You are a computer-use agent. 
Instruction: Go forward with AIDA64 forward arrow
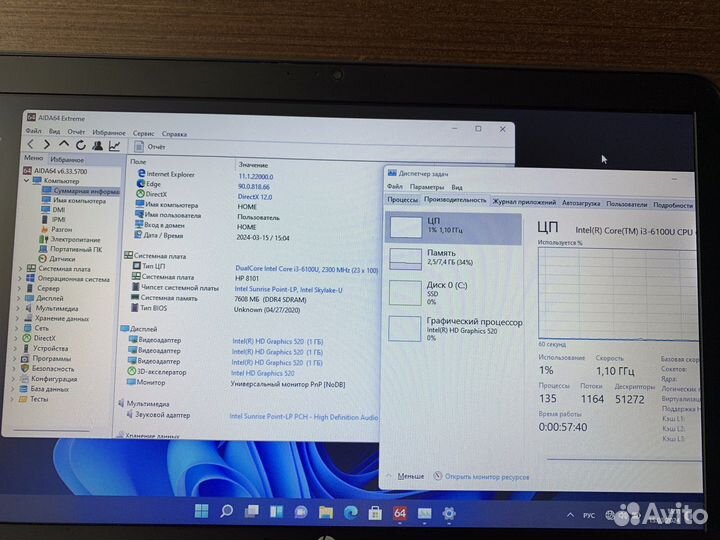coord(47,145)
